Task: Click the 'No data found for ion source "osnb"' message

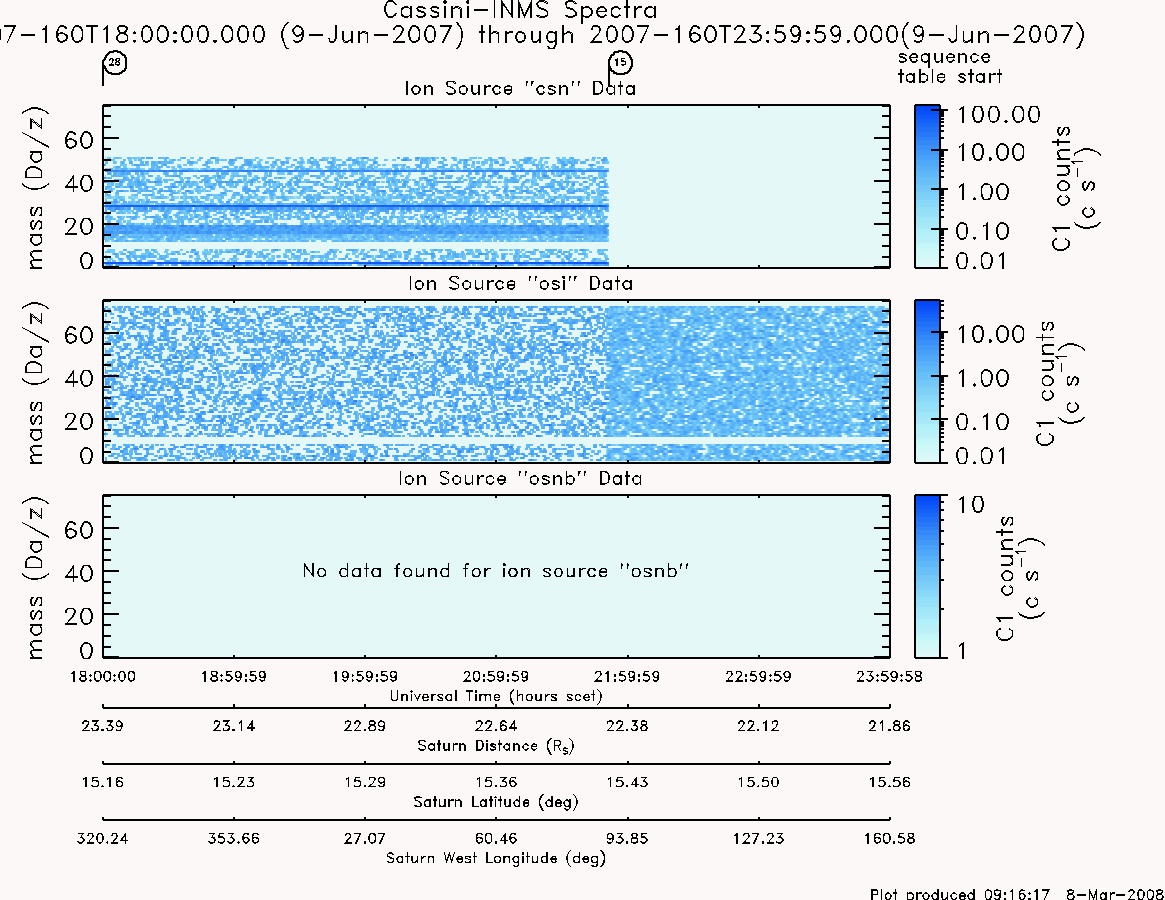Action: 496,571
